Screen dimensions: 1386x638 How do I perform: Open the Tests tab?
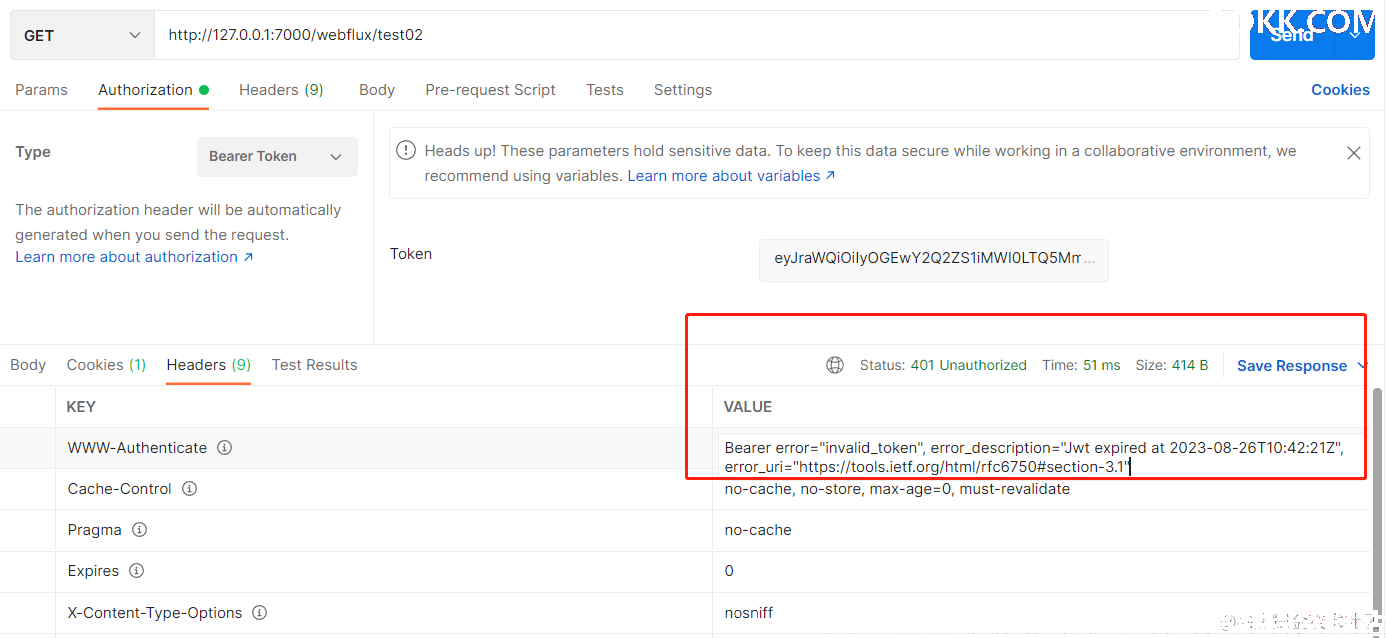click(x=605, y=90)
